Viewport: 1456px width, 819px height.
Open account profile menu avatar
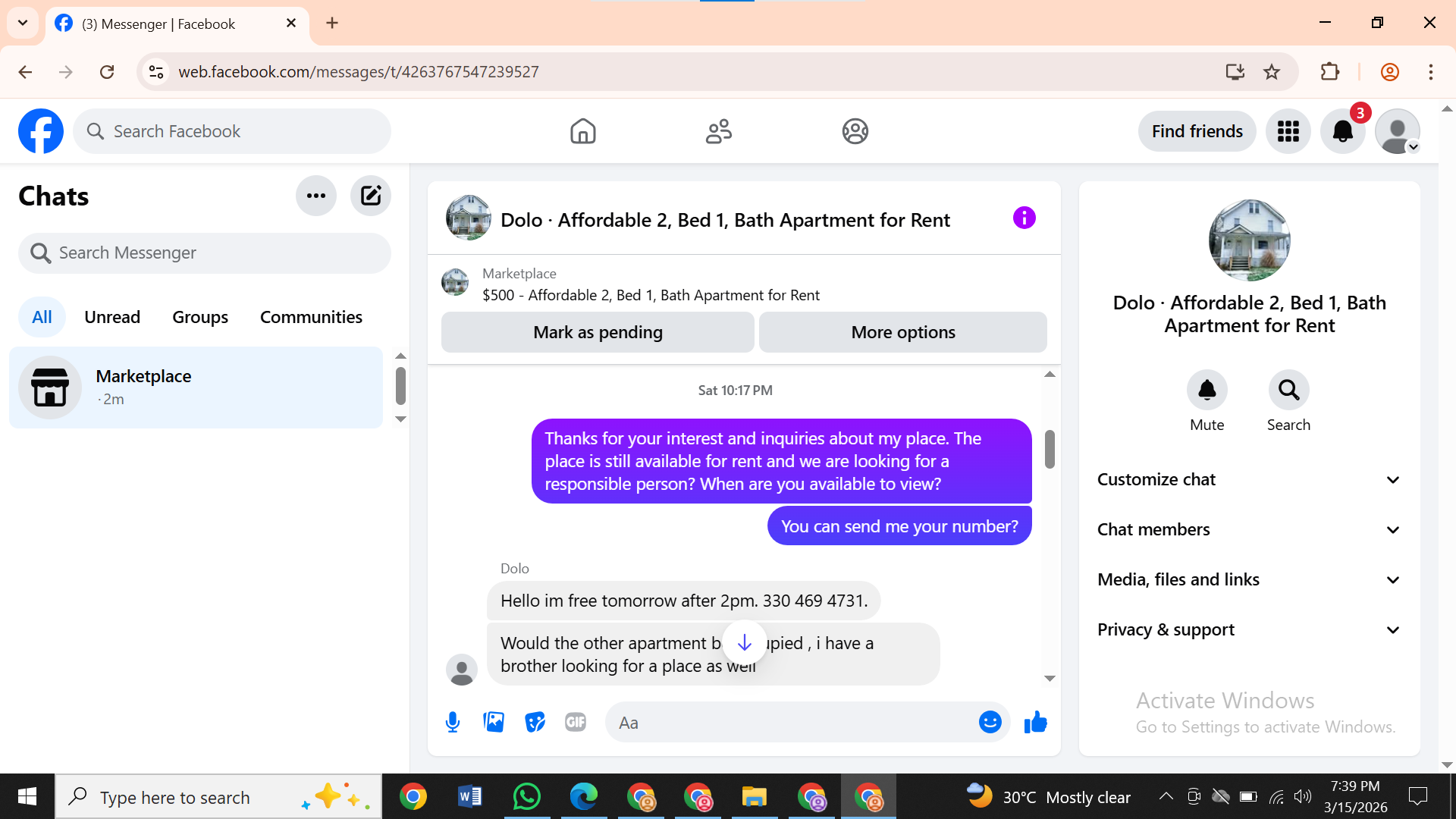[1397, 131]
